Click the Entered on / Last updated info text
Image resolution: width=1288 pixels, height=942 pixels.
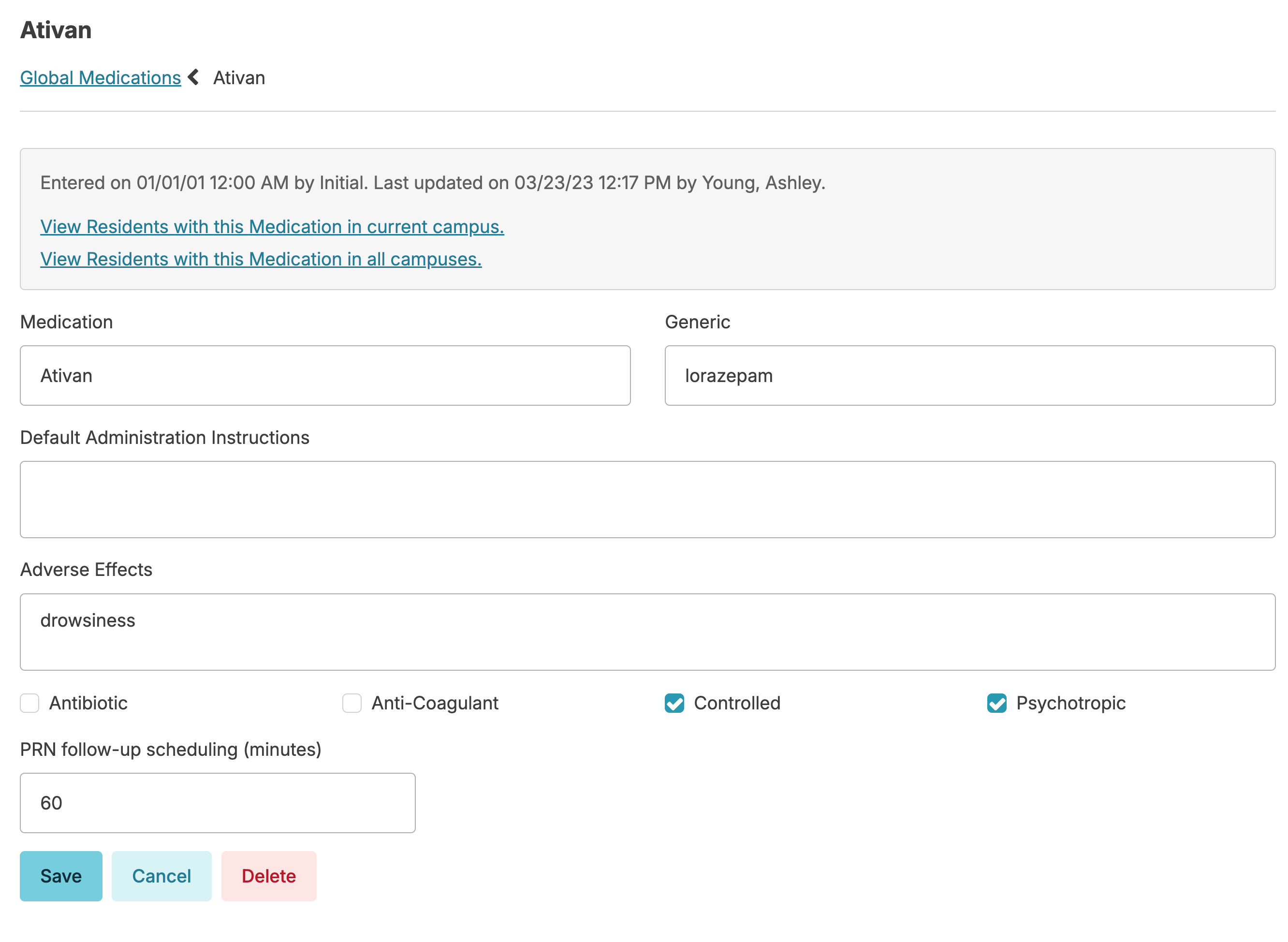point(432,182)
